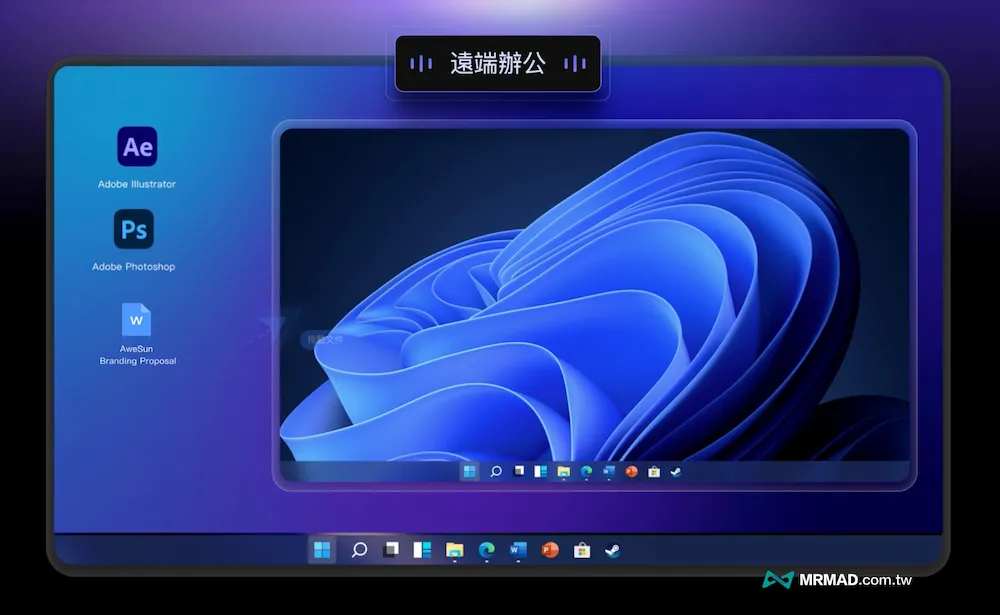Click the 遠端辦公 title banner

498,63
